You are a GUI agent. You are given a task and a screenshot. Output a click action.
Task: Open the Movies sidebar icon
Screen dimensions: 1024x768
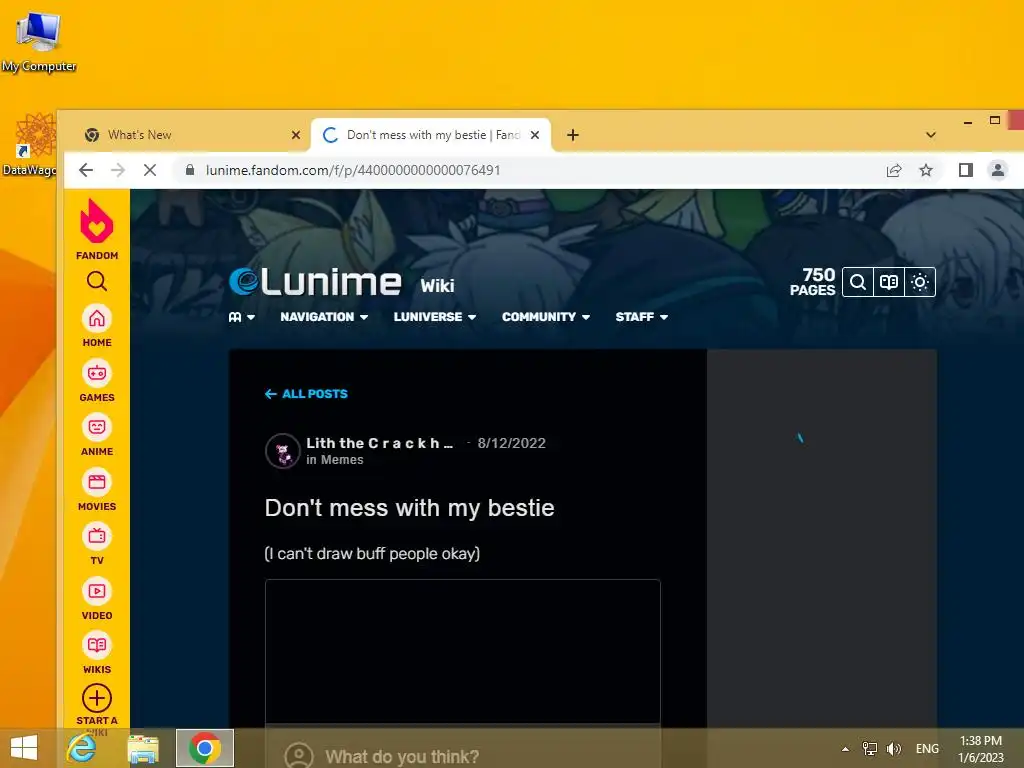click(97, 482)
